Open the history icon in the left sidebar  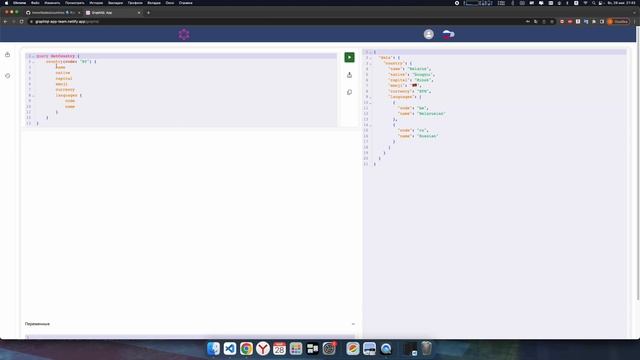pyautogui.click(x=7, y=76)
